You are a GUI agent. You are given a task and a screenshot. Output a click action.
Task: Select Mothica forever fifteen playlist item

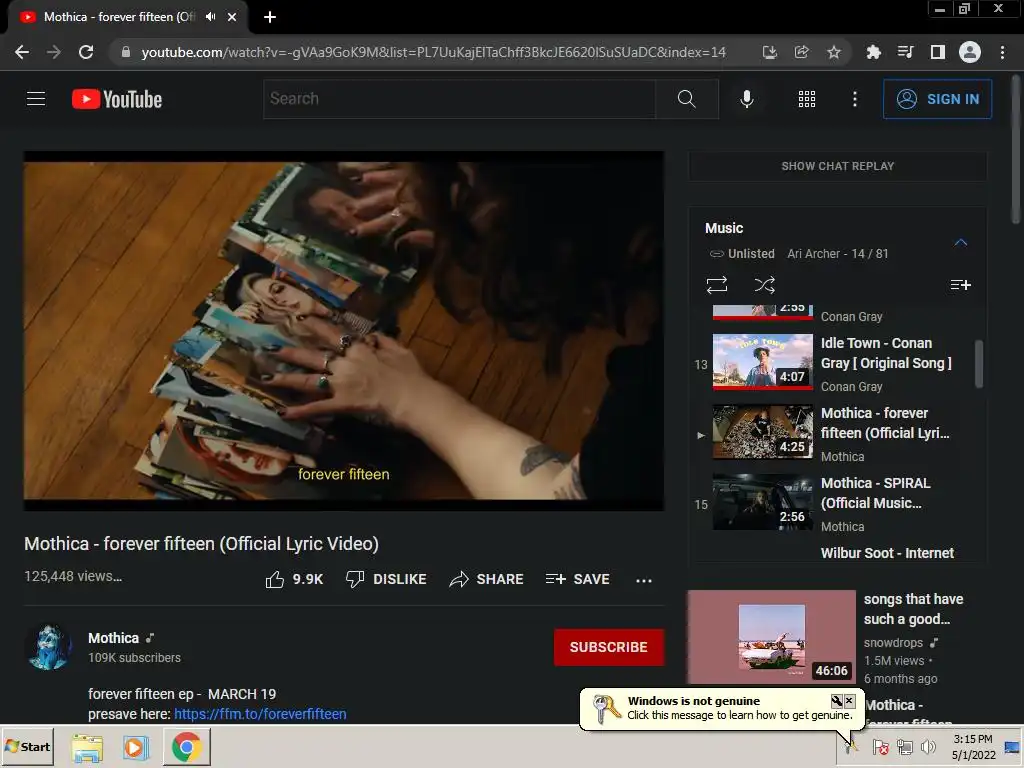pos(831,433)
